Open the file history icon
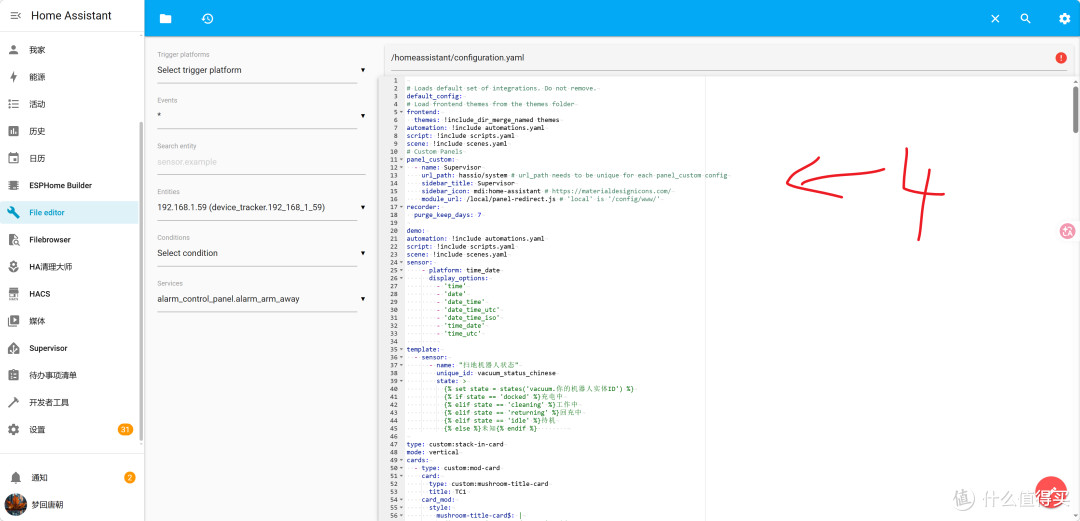 [x=207, y=19]
